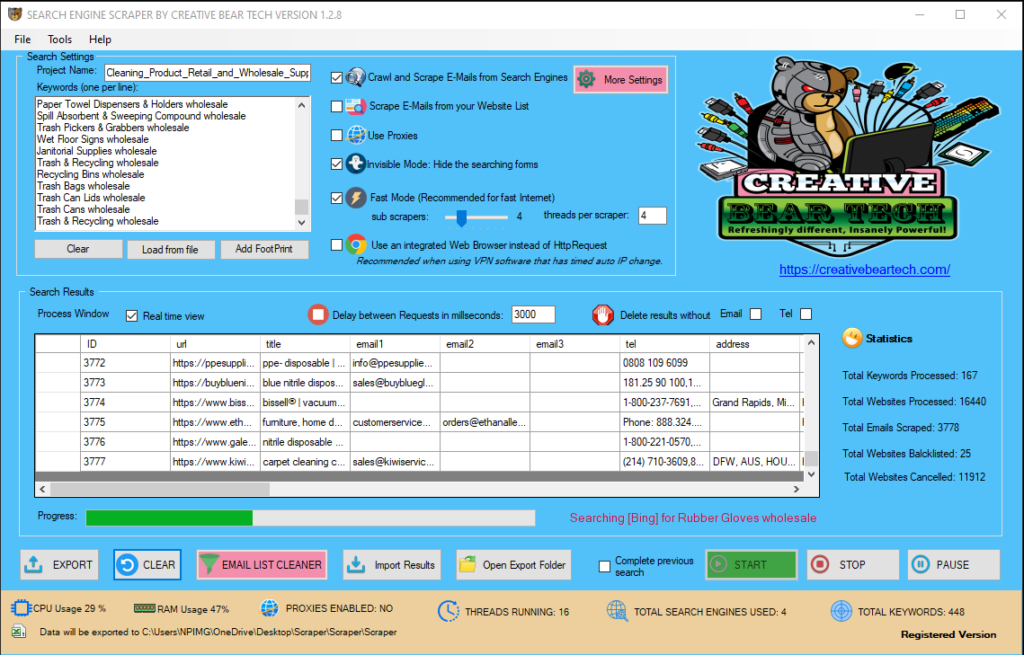Check the Email delete-results checkbox
Screen dimensions: 1024x655
tap(756, 314)
